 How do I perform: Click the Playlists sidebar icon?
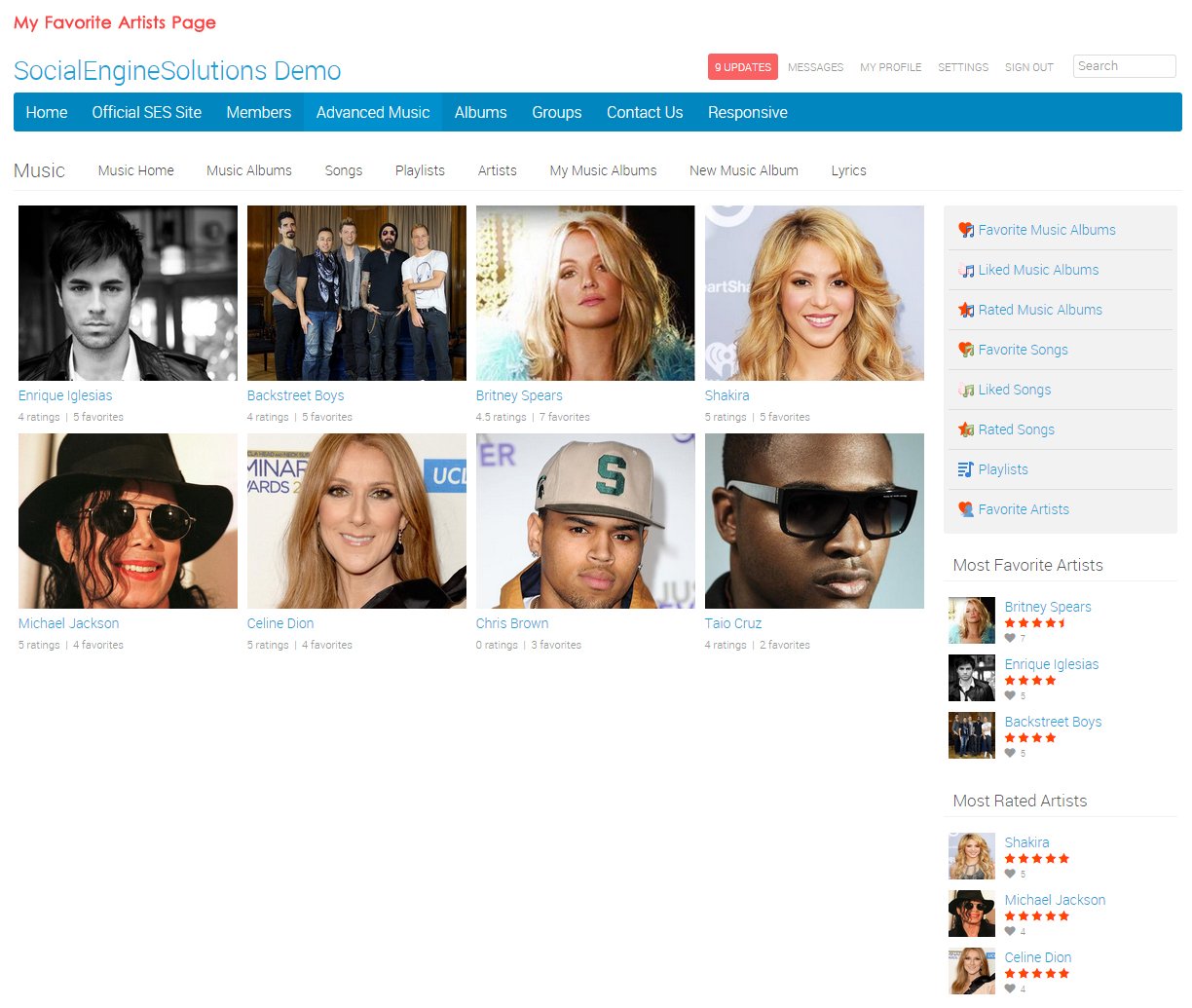click(x=965, y=469)
